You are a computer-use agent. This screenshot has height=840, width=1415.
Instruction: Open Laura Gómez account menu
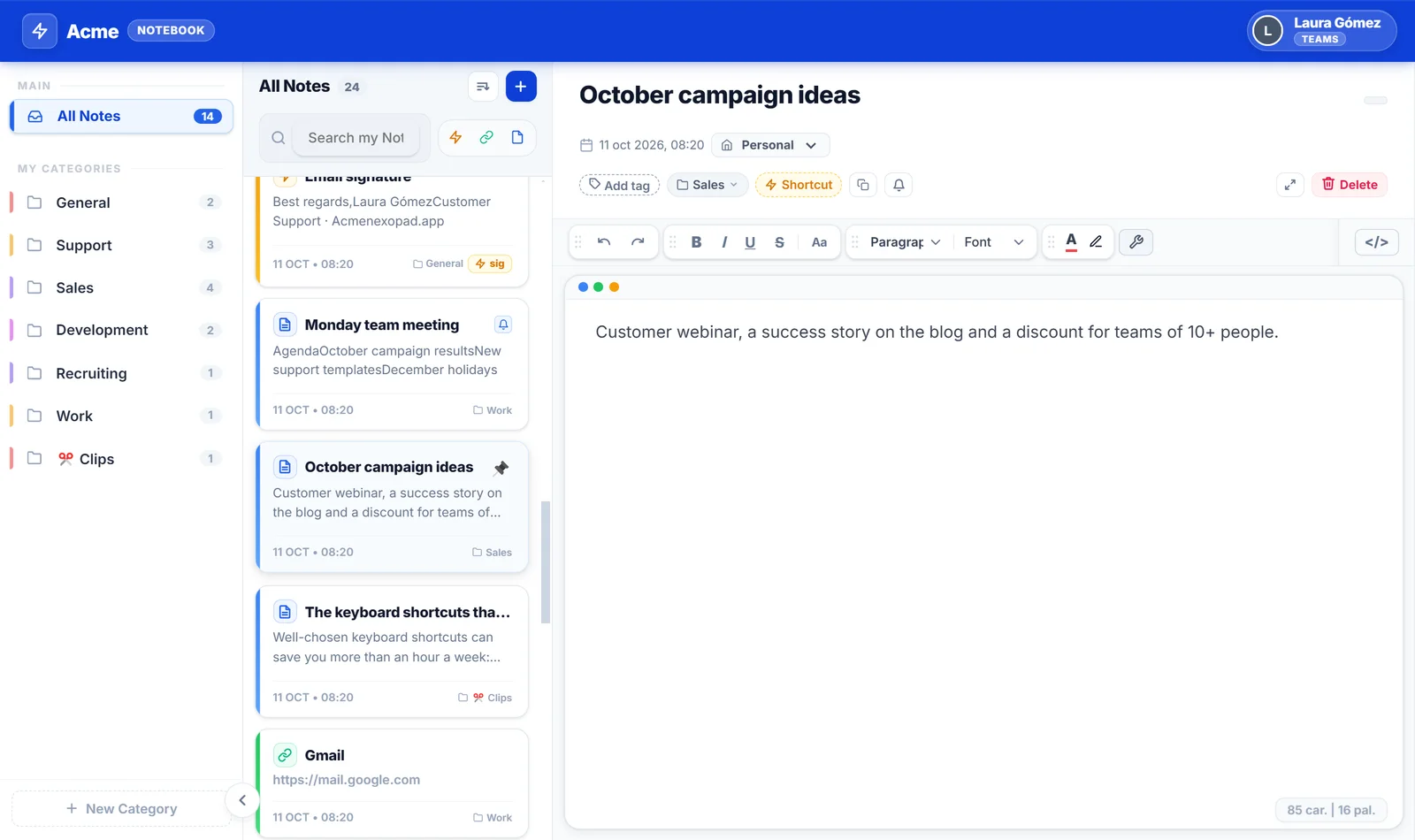1322,31
